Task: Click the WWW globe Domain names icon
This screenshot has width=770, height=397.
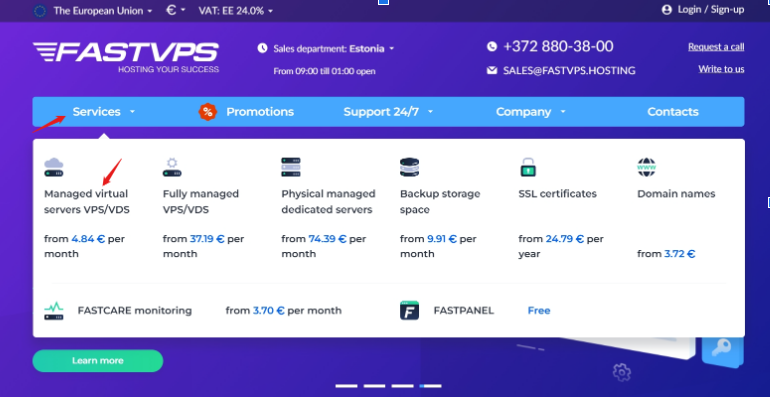Action: click(x=646, y=168)
